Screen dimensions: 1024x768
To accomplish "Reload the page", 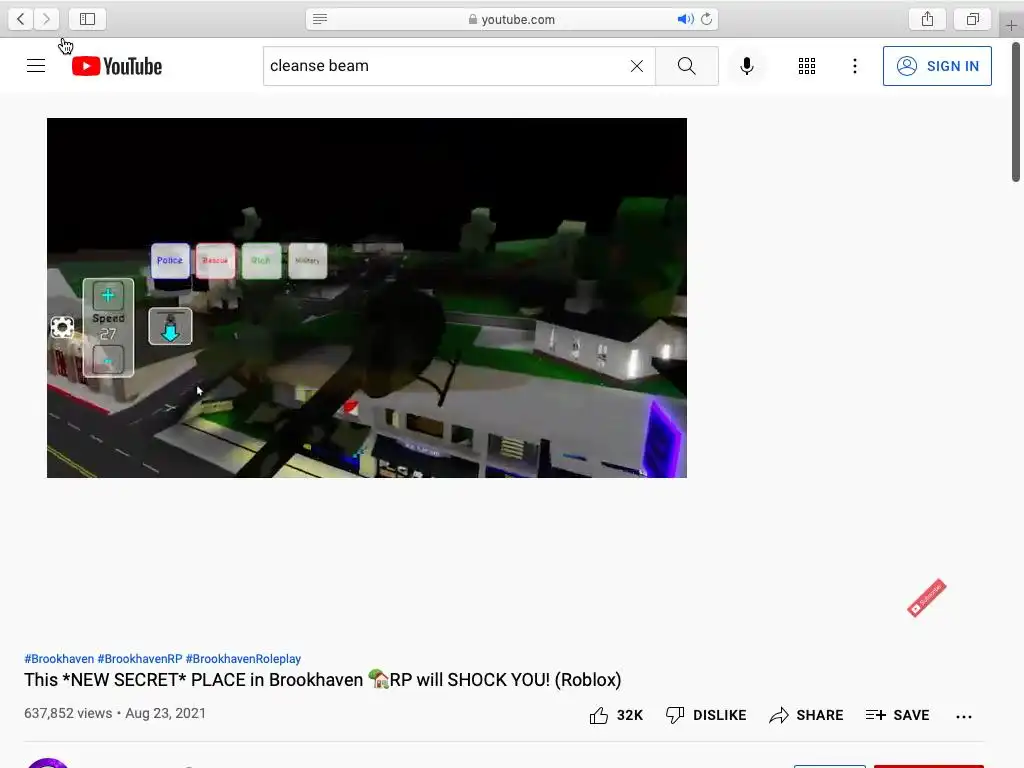I will (707, 19).
